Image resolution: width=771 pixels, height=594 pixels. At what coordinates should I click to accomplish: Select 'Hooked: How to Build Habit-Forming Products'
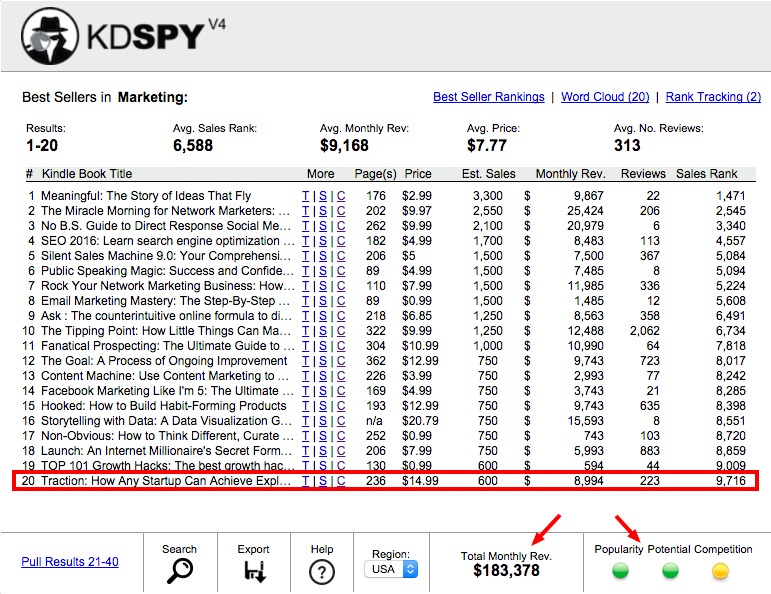coord(164,406)
